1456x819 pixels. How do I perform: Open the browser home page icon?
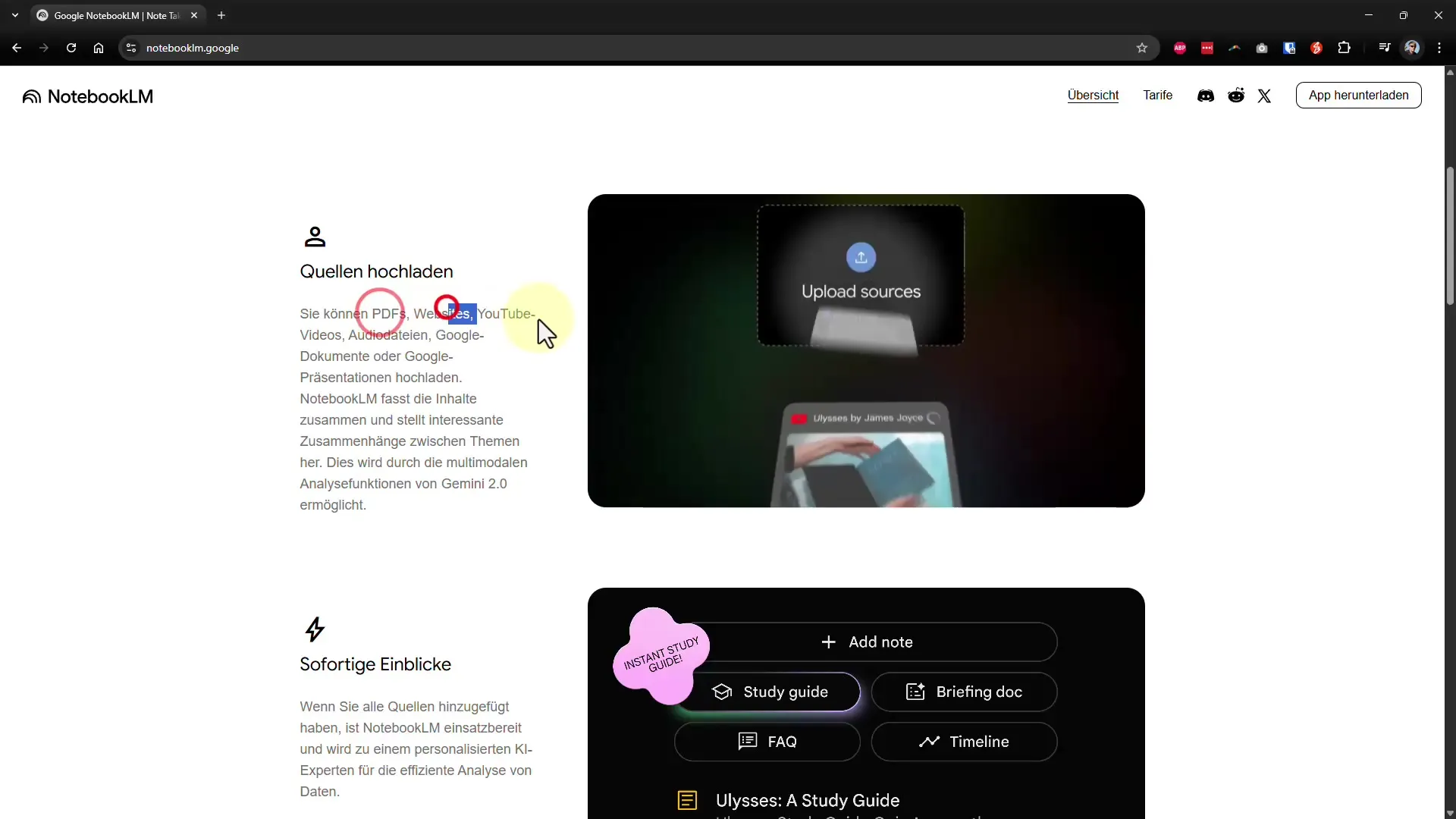(x=99, y=48)
